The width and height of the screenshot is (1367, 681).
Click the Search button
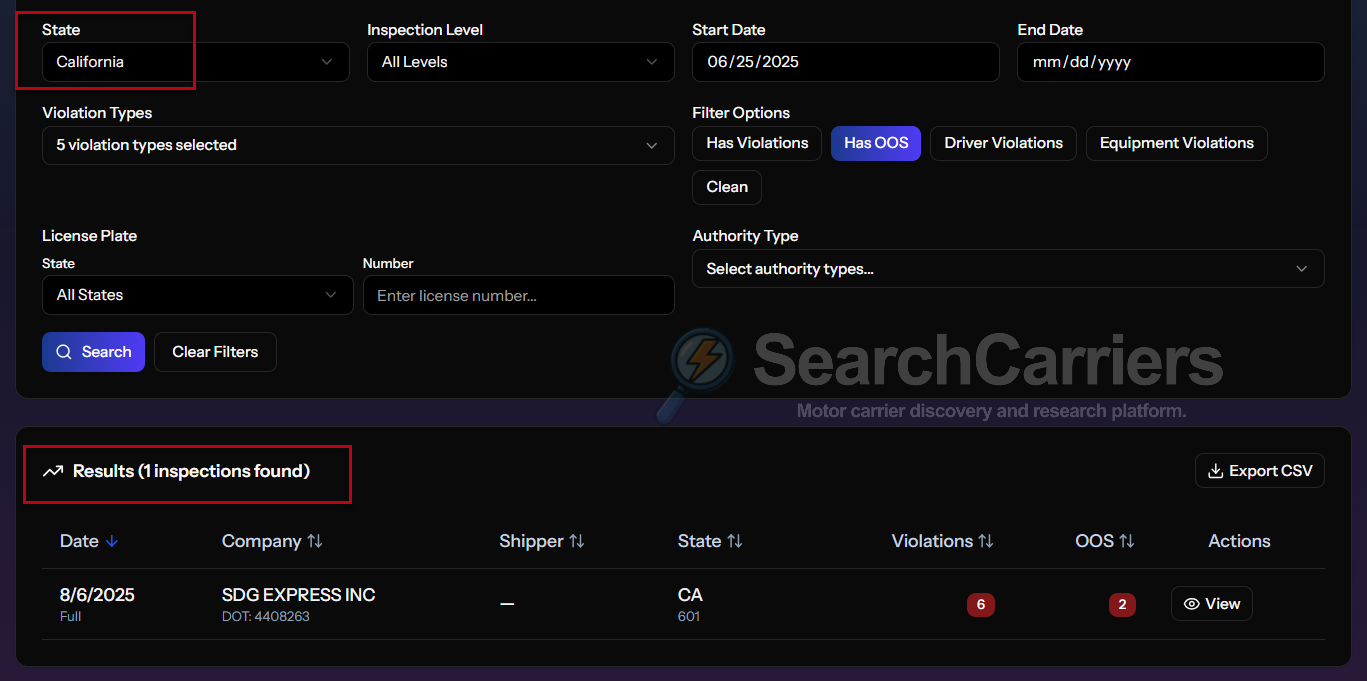click(93, 352)
